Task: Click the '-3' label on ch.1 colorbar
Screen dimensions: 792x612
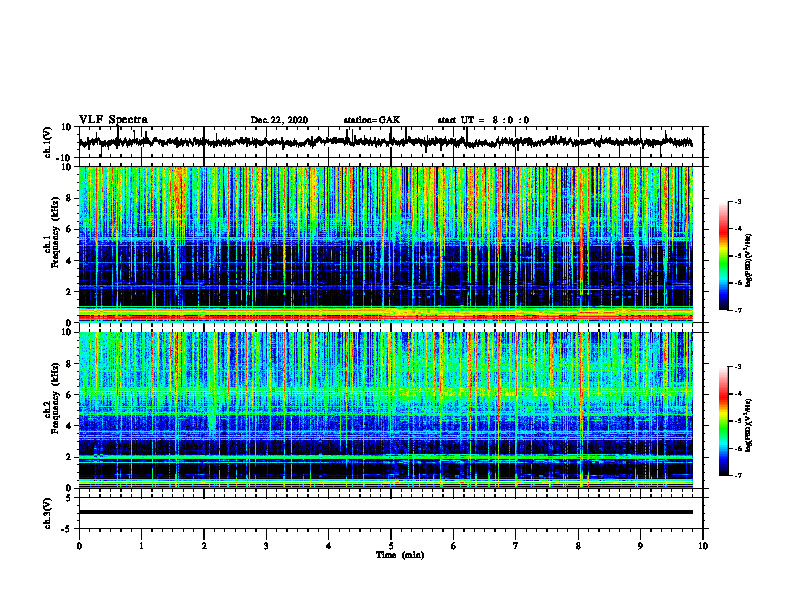Action: (737, 202)
